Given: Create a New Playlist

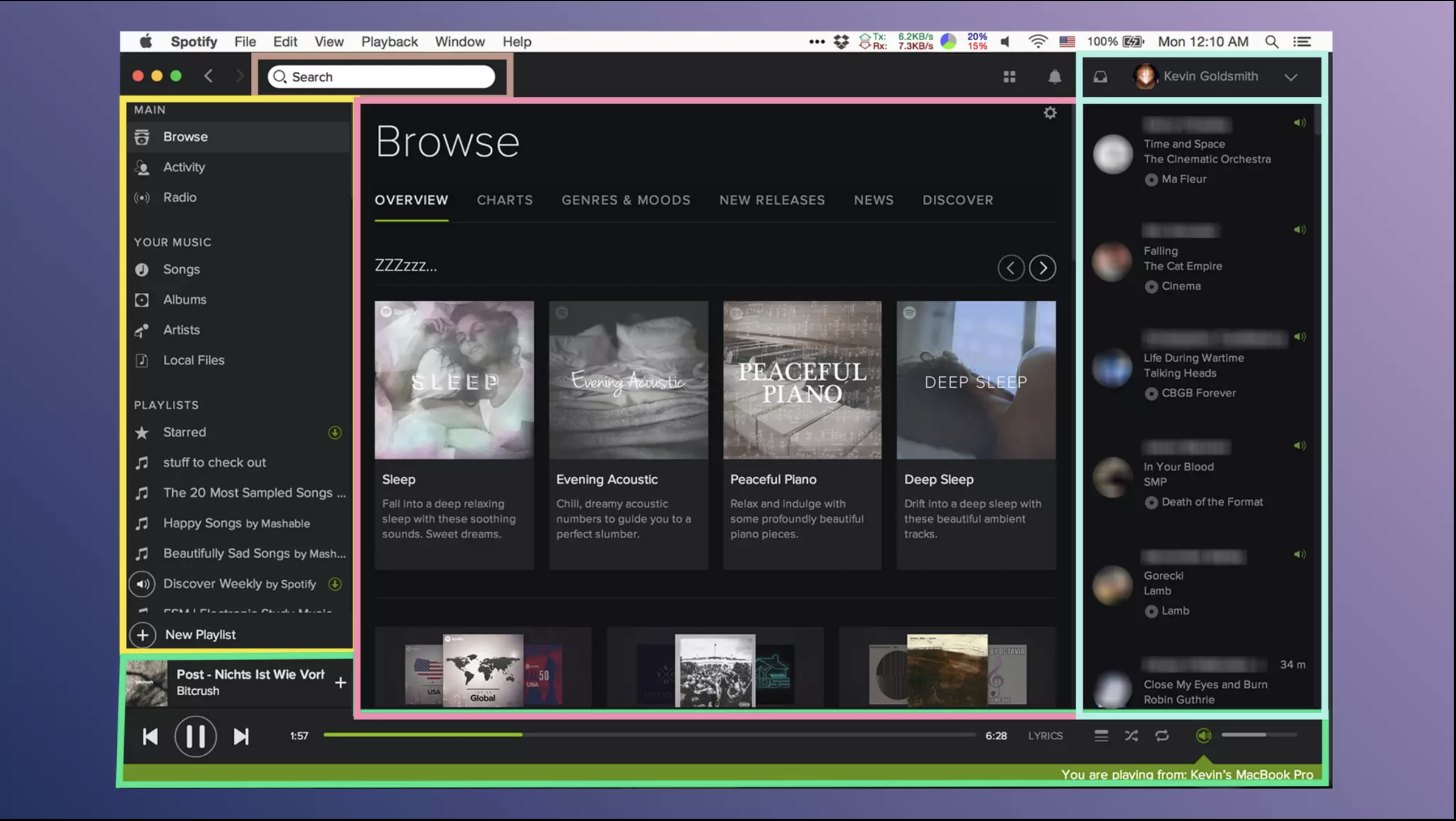Looking at the screenshot, I should [x=184, y=635].
